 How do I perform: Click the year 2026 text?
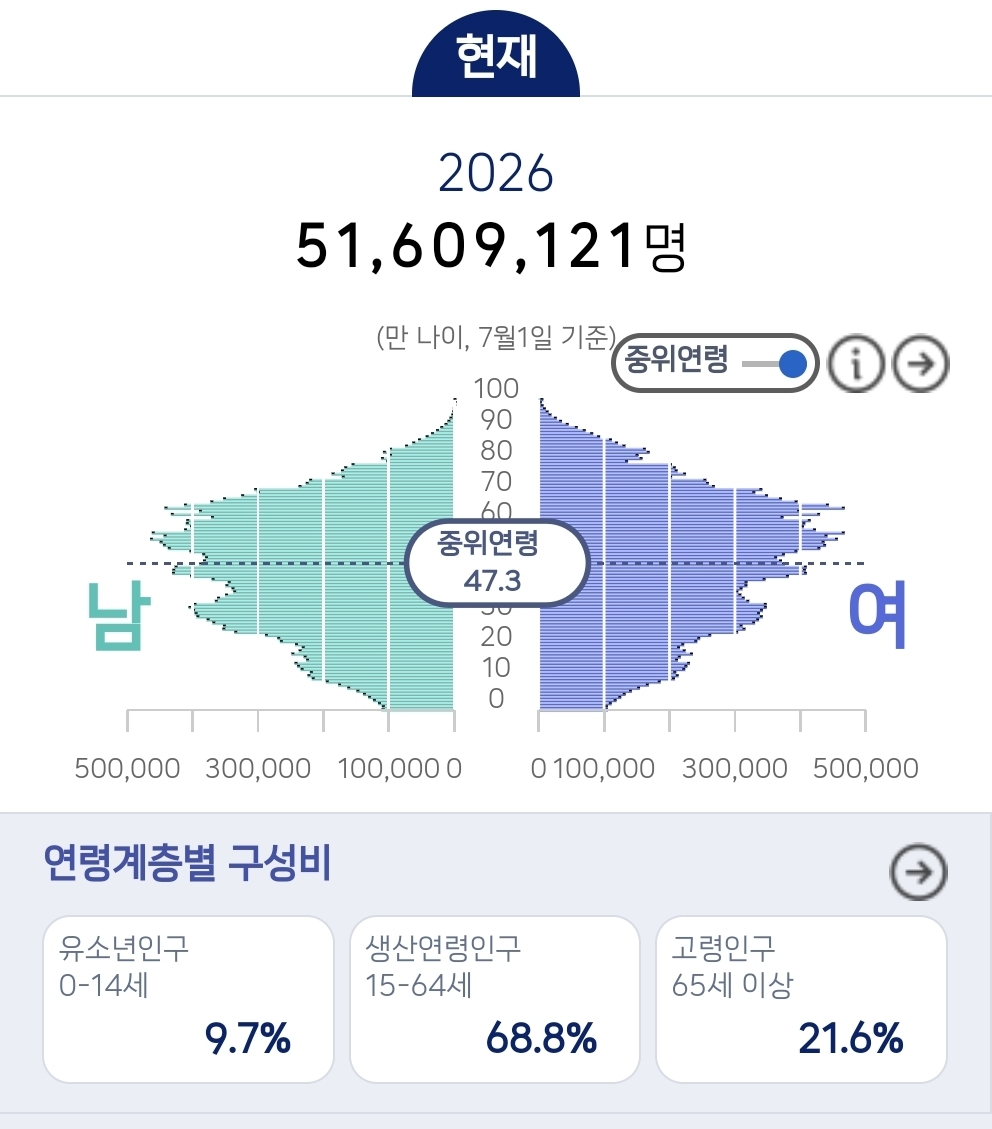tap(496, 175)
